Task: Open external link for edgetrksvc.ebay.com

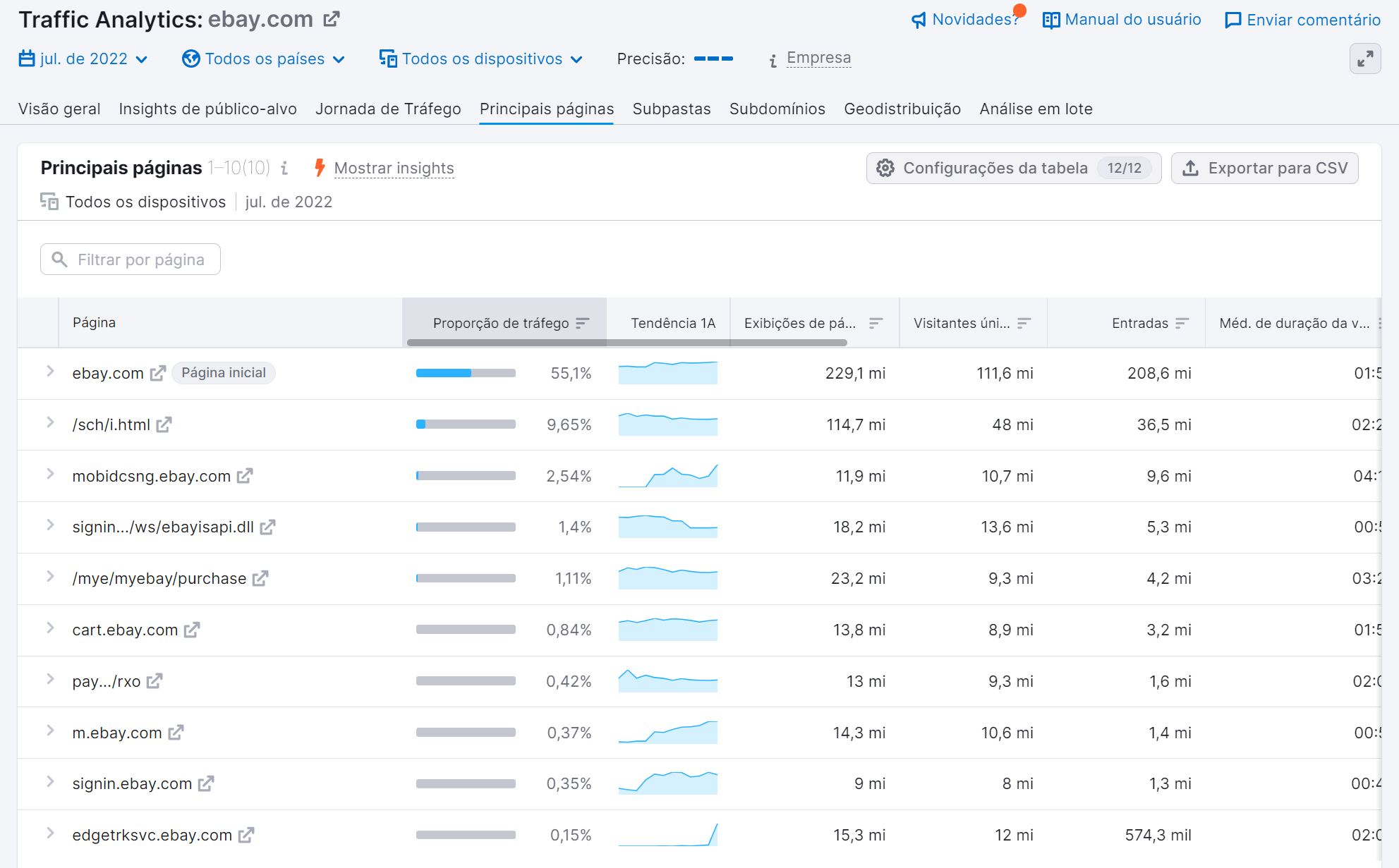Action: click(x=246, y=835)
